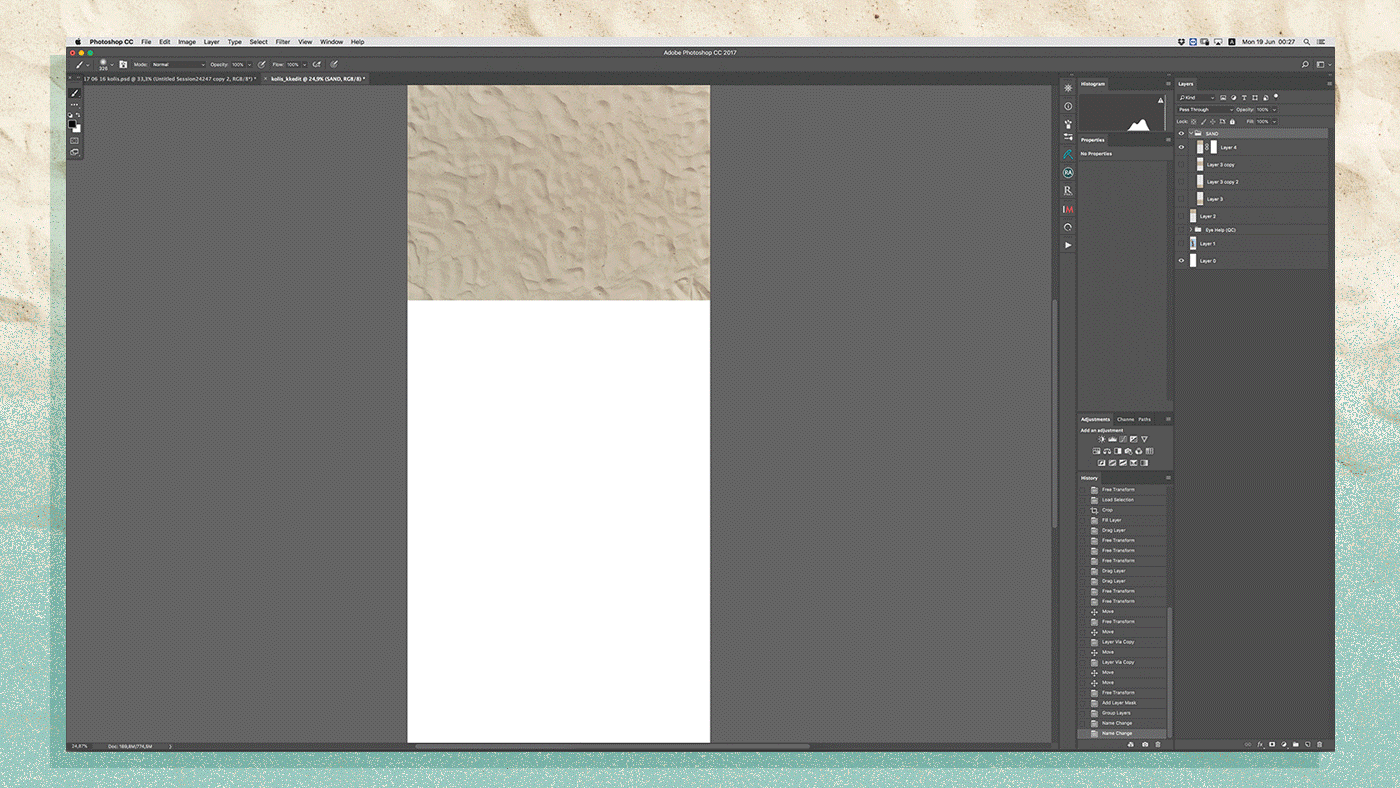The width and height of the screenshot is (1400, 788).
Task: Open the layer filter Kind dropdown
Action: point(1196,98)
